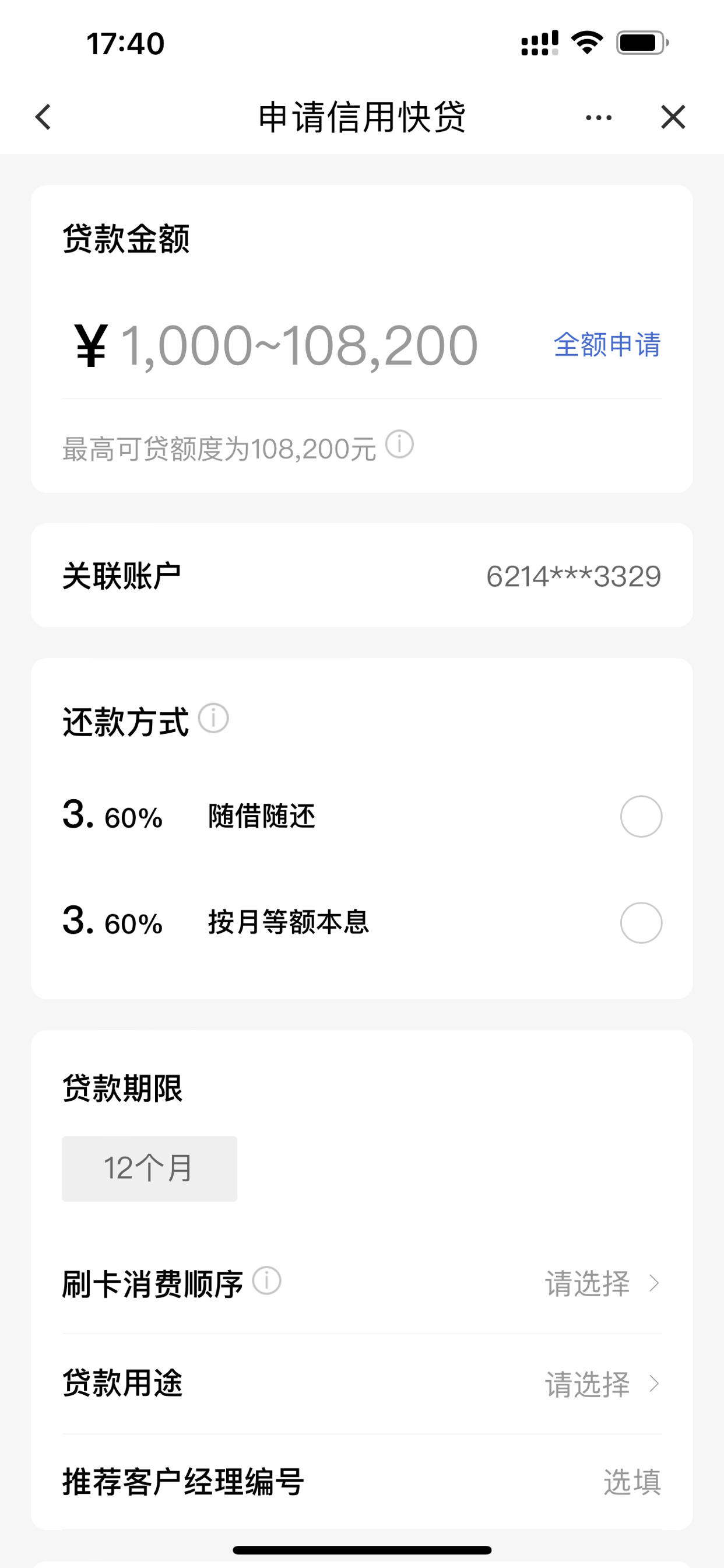724x1568 pixels.
Task: Select 随借随还 repayment radio button
Action: (x=641, y=816)
